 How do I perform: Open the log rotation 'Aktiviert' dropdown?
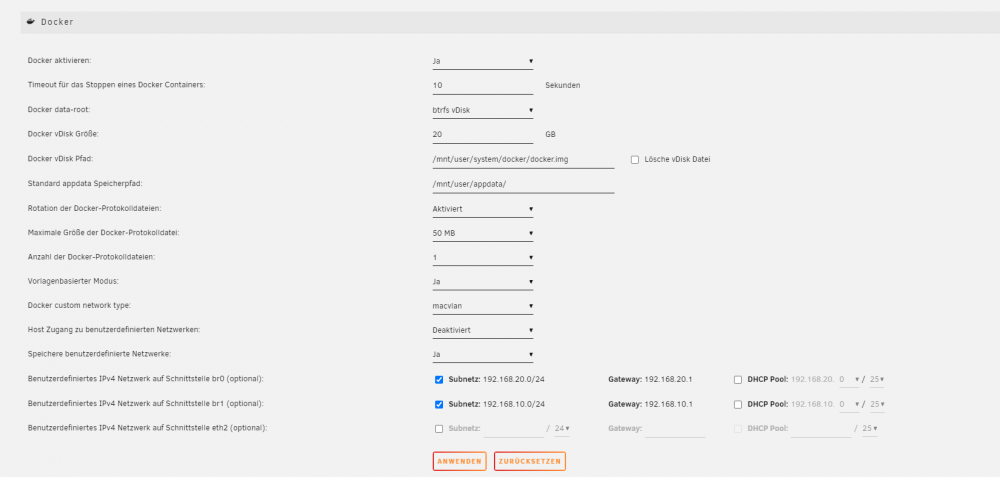point(483,209)
